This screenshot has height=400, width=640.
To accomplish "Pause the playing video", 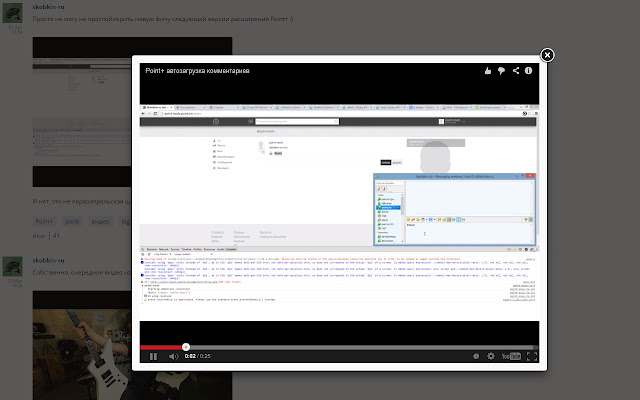I will 153,356.
